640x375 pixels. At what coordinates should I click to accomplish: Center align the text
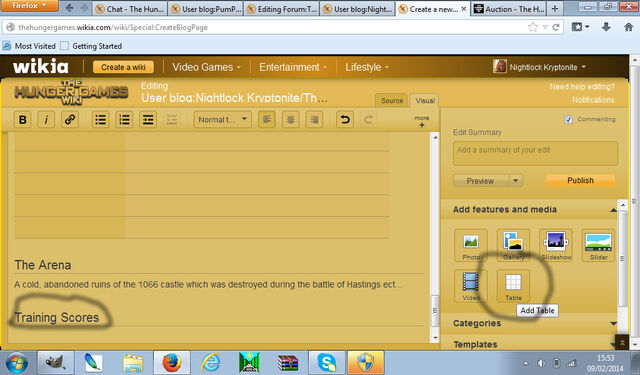(290, 120)
